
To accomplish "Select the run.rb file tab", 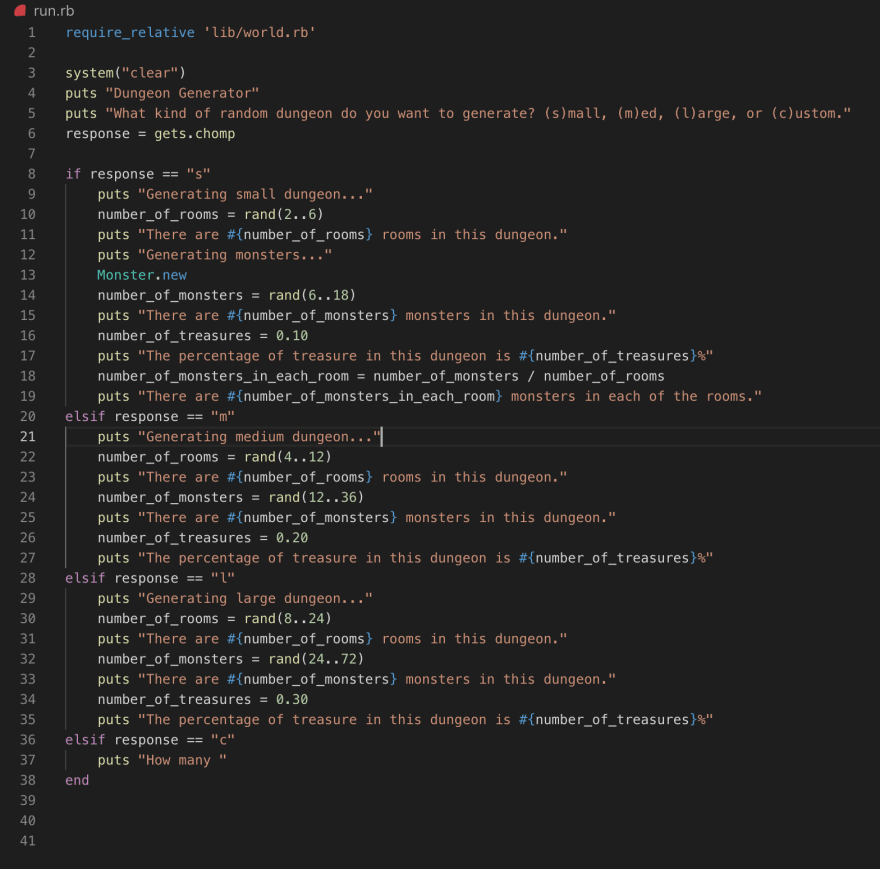I will pos(44,11).
